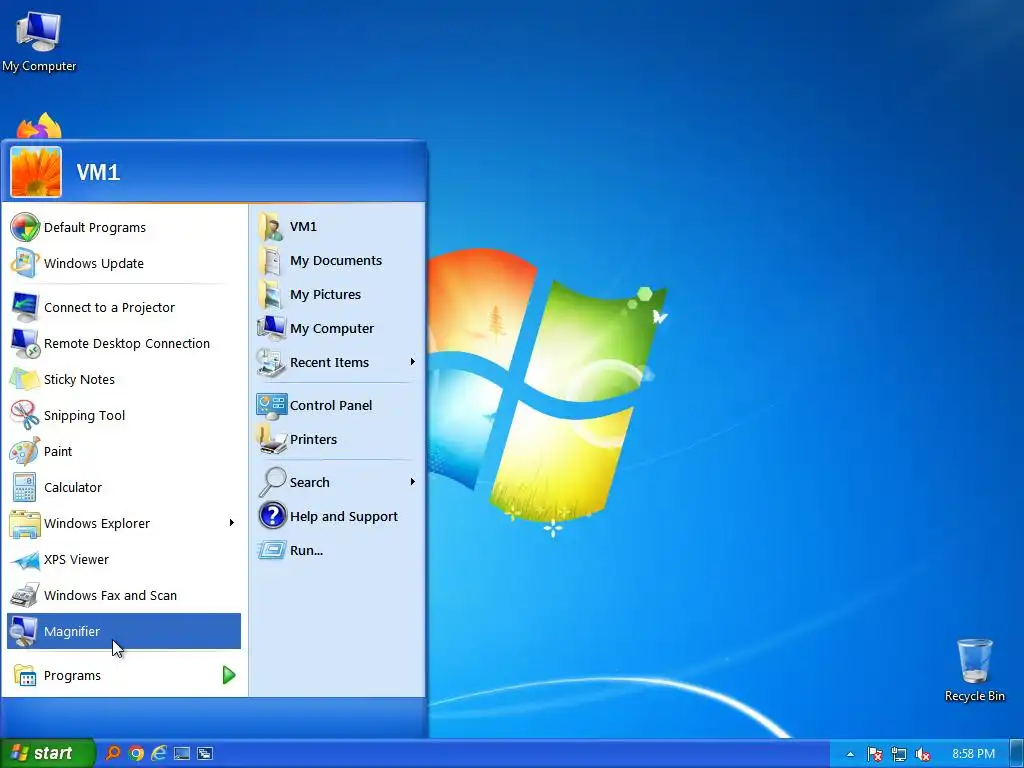The width and height of the screenshot is (1024, 768).
Task: Click the network tray icon
Action: coord(899,754)
